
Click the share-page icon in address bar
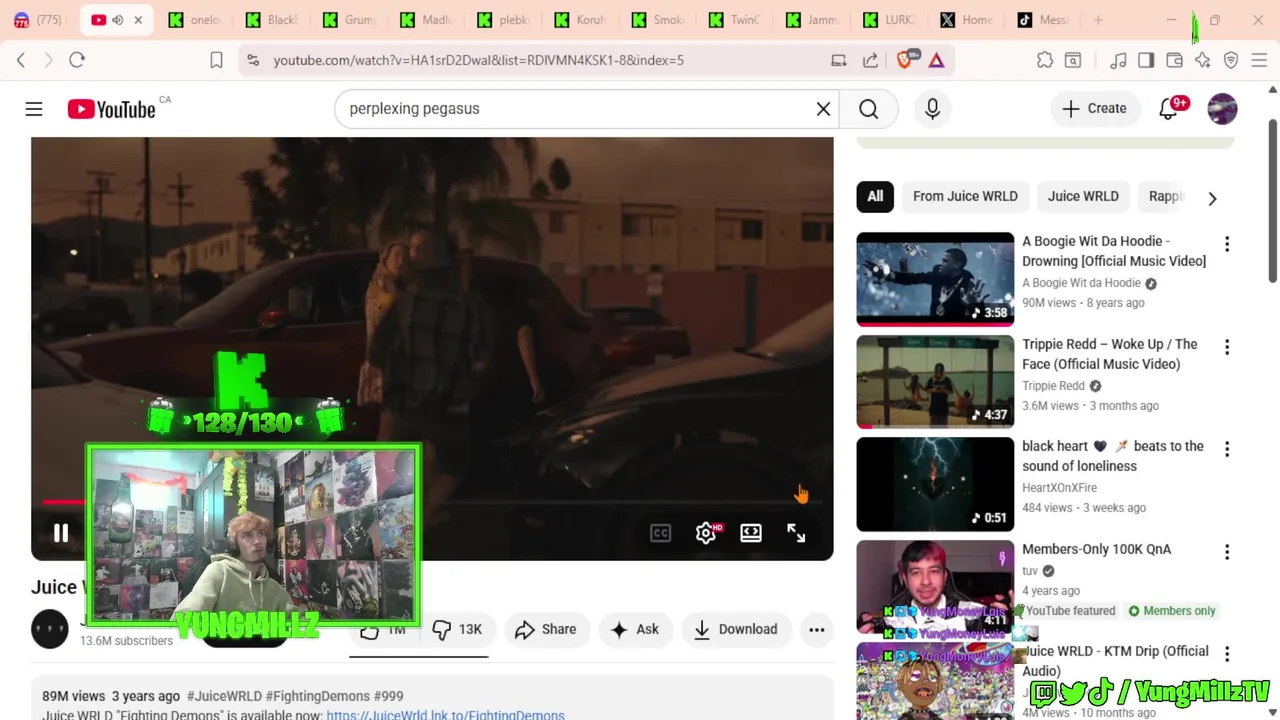pos(871,60)
